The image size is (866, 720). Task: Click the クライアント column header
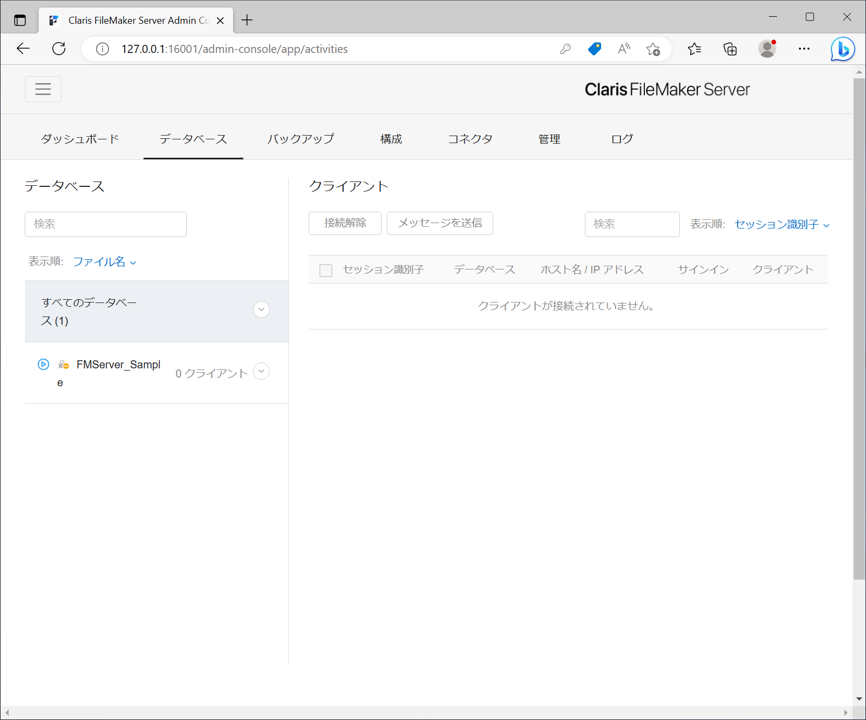[x=783, y=269]
